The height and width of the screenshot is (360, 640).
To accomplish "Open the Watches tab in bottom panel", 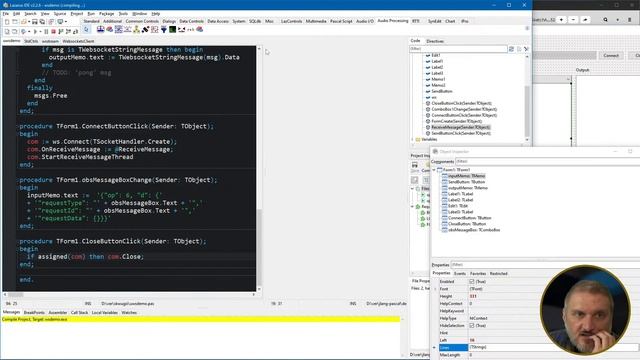I will (129, 313).
